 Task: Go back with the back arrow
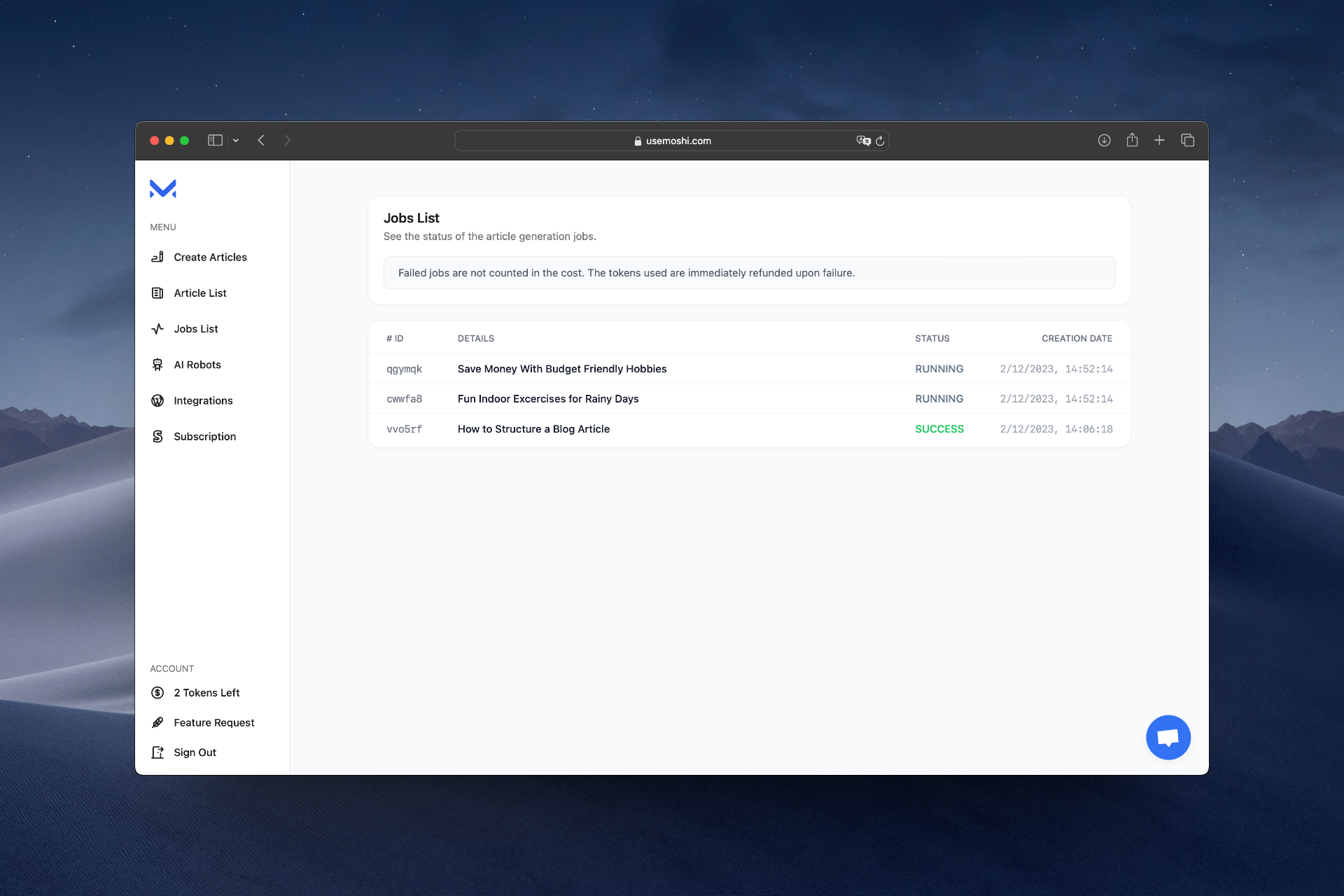tap(261, 141)
